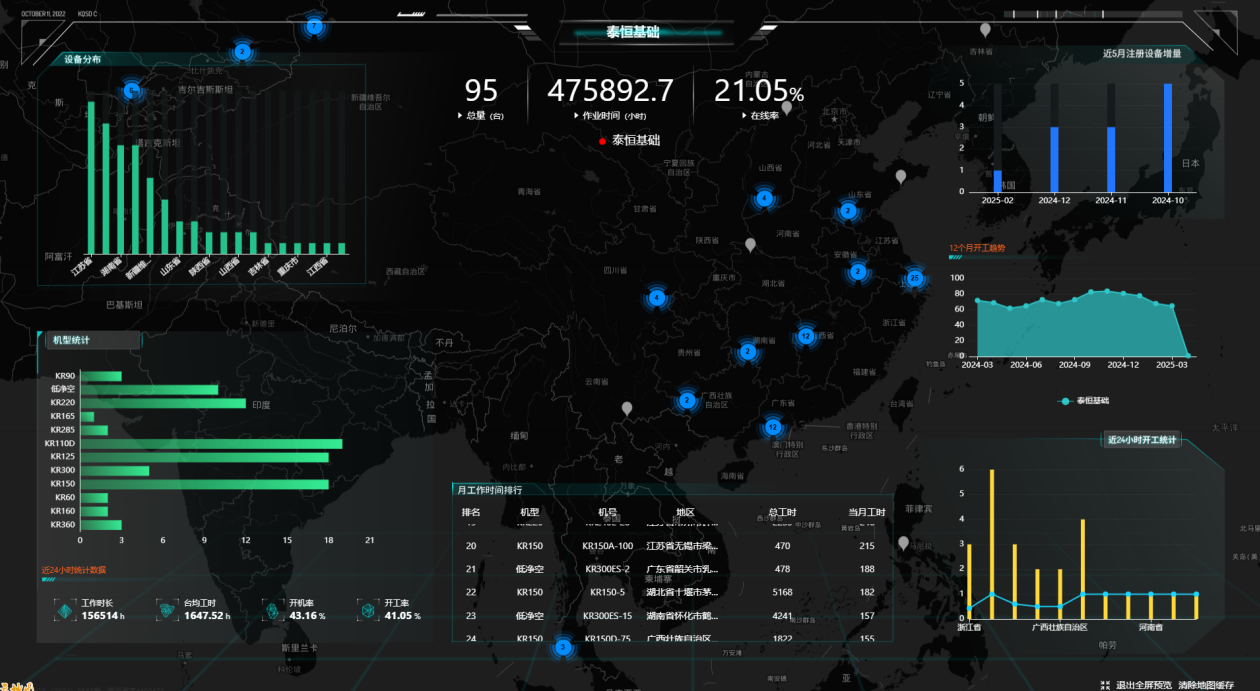Image resolution: width=1260 pixels, height=691 pixels.
Task: Click the cluster marker 2 at 山东省
Action: coord(848,211)
